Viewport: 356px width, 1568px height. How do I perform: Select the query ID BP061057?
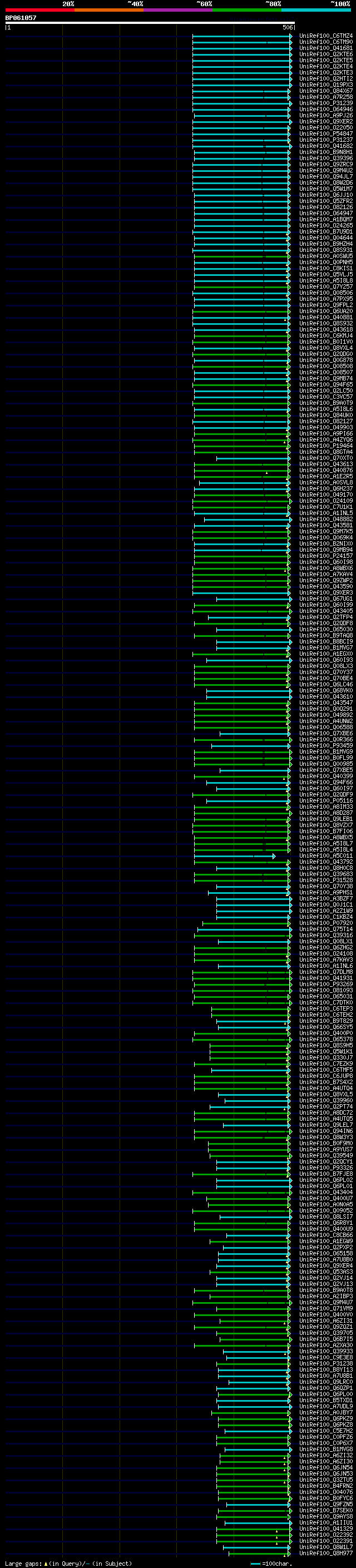(21, 18)
